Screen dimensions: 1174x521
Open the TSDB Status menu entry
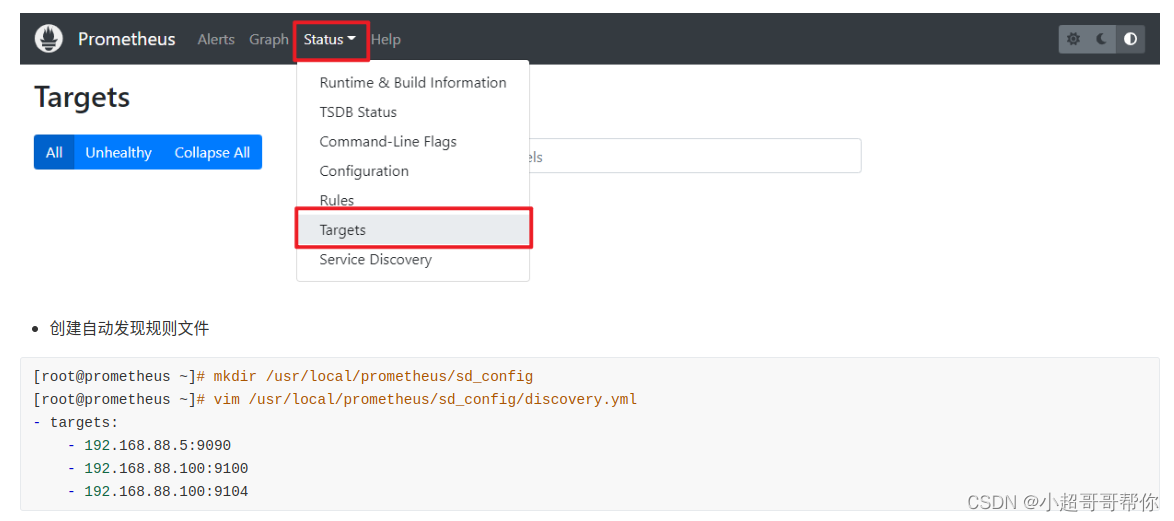pyautogui.click(x=413, y=112)
